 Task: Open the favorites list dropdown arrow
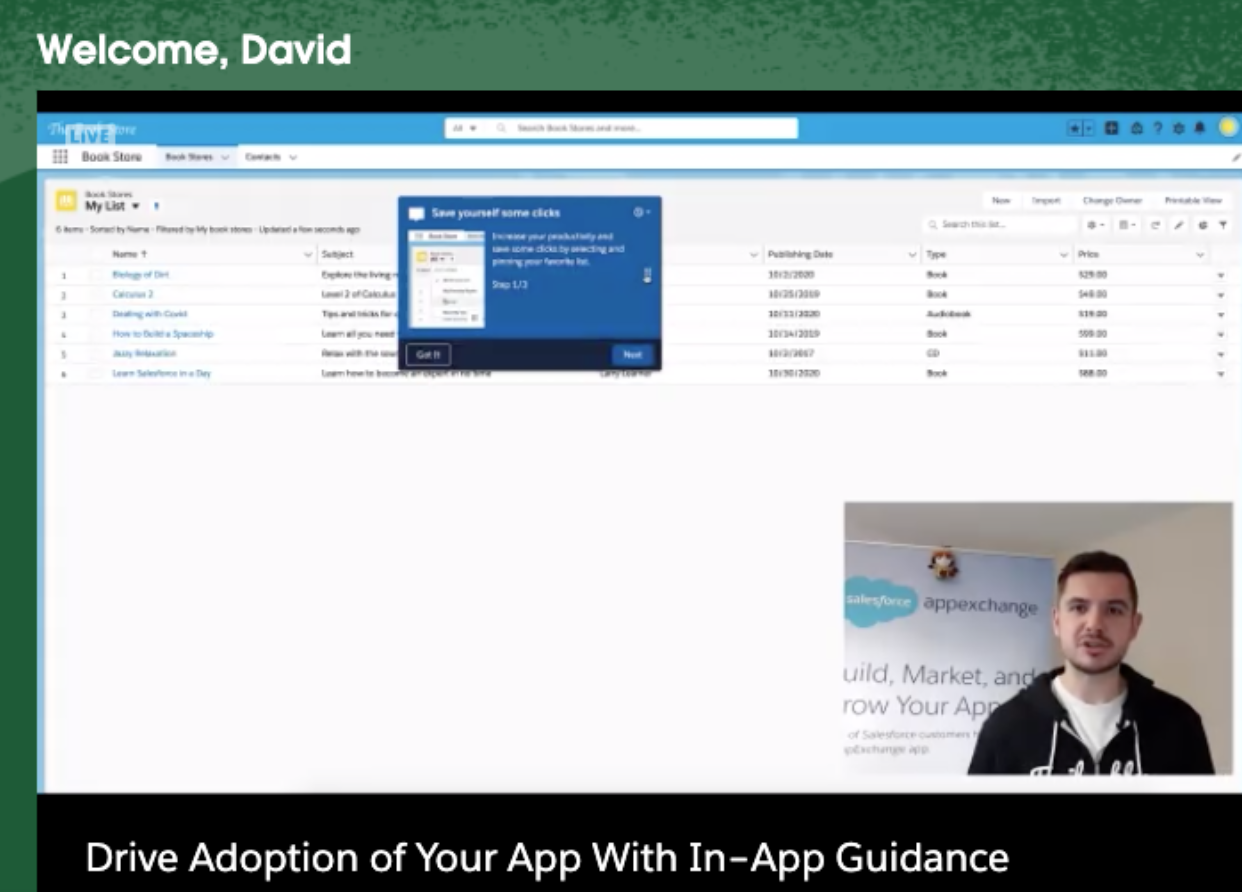(x=1089, y=128)
